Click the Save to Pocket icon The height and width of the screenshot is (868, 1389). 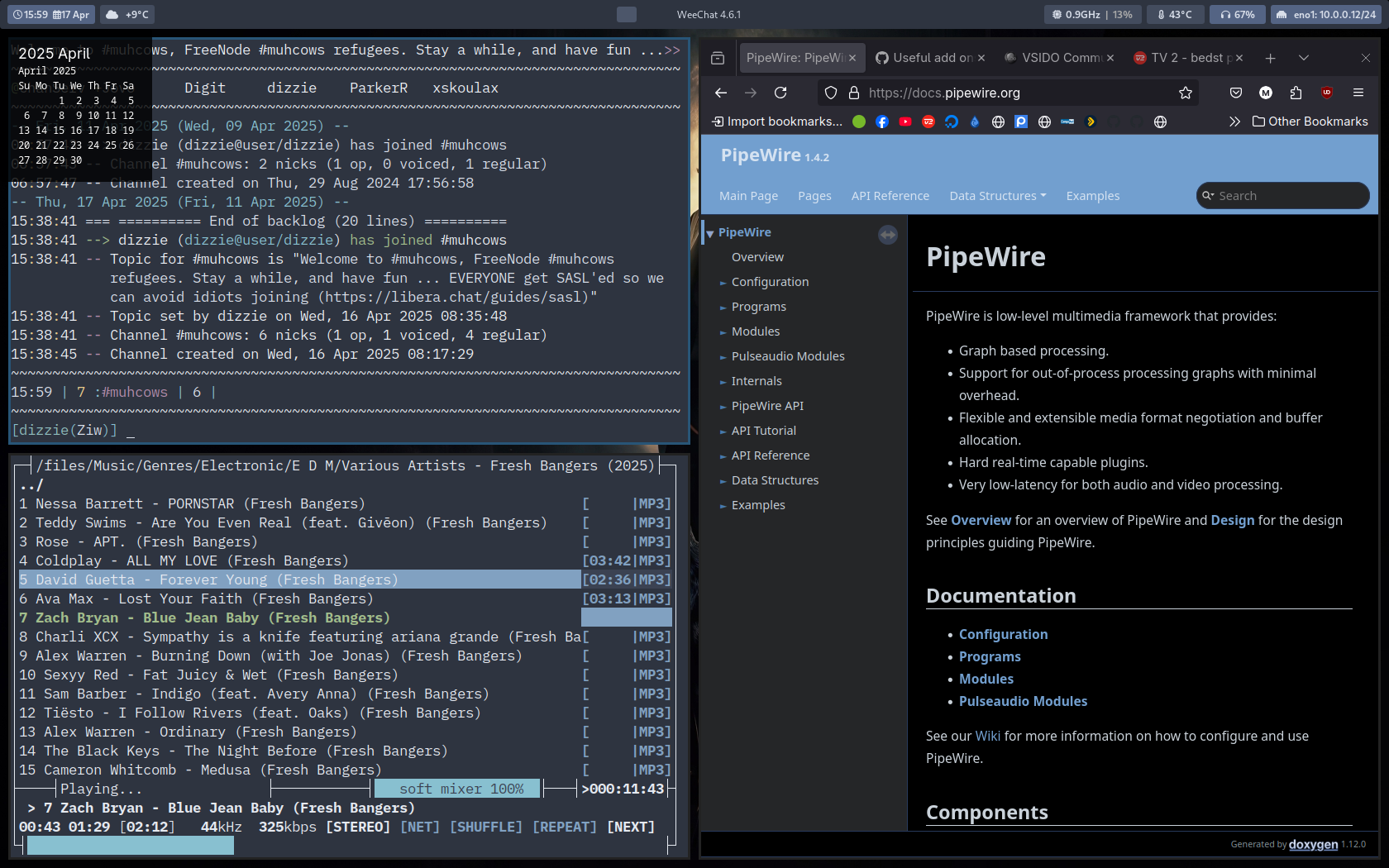[x=1236, y=93]
